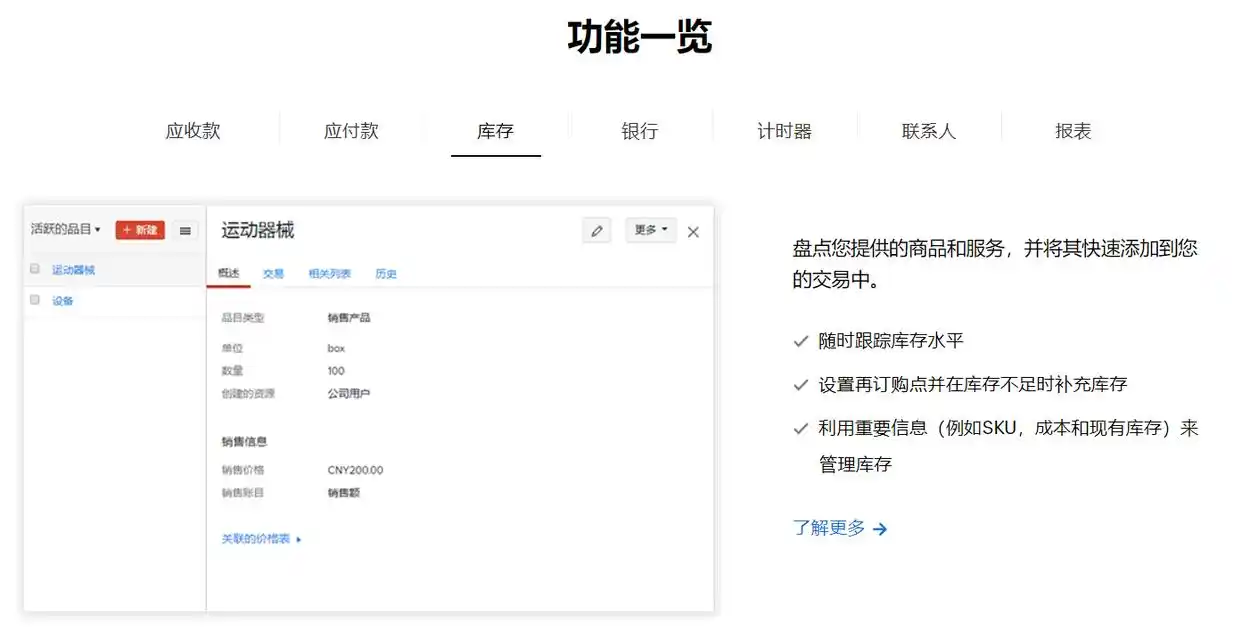Switch to the 银行 feature tab

point(640,130)
